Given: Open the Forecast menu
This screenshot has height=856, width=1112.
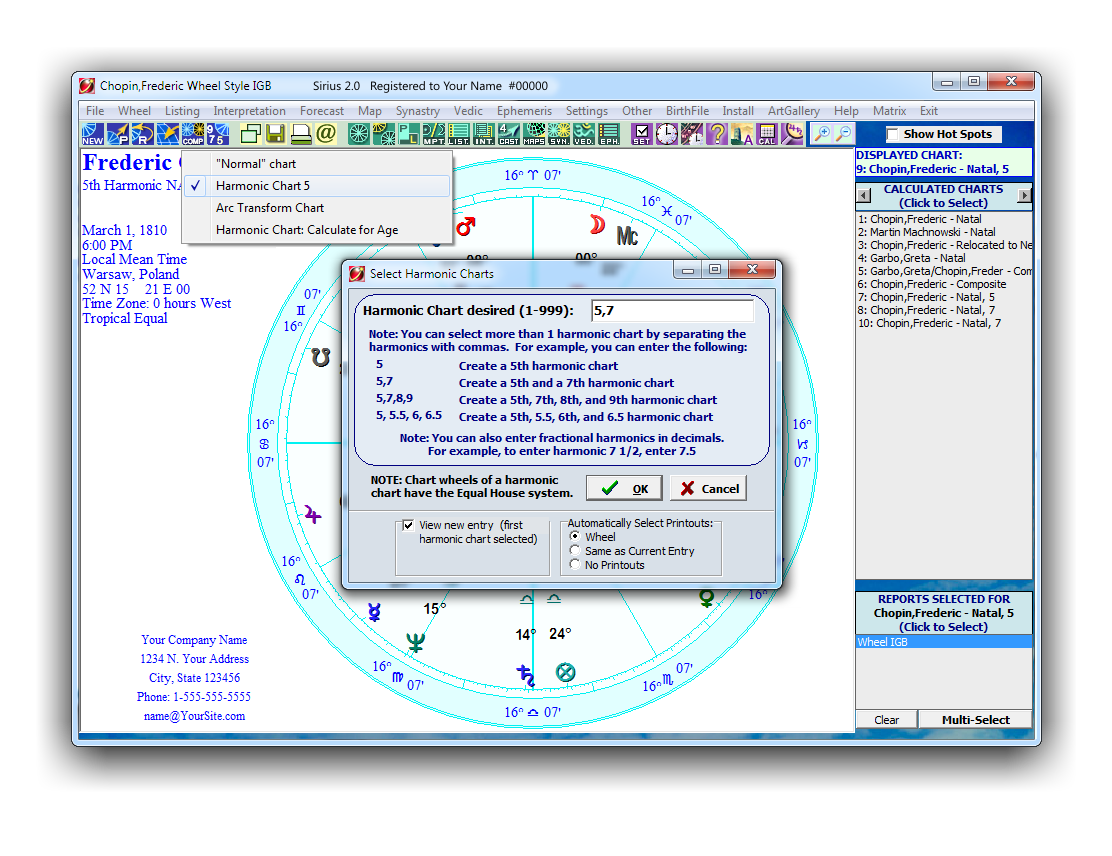Looking at the screenshot, I should click(x=321, y=111).
